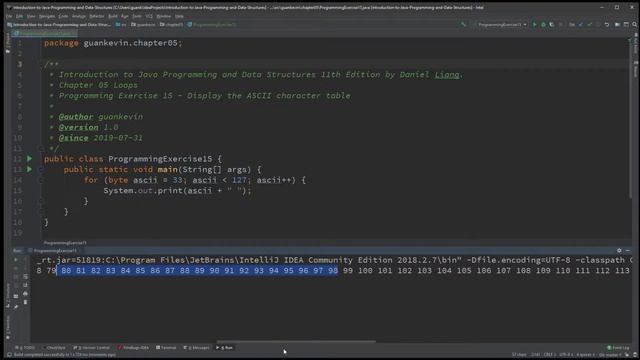
Task: Open the Help menu
Action: (179, 16)
